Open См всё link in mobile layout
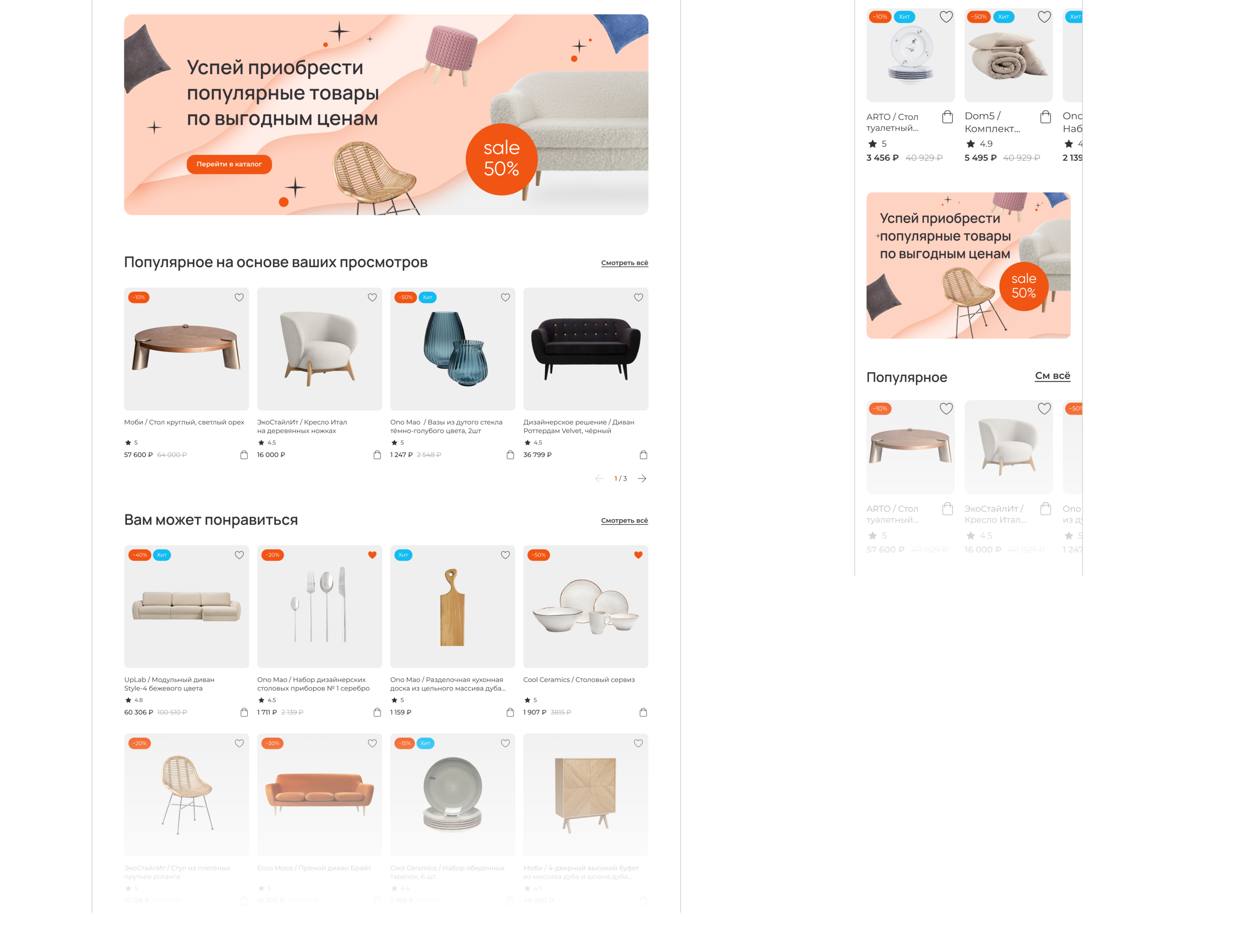 pos(1052,376)
